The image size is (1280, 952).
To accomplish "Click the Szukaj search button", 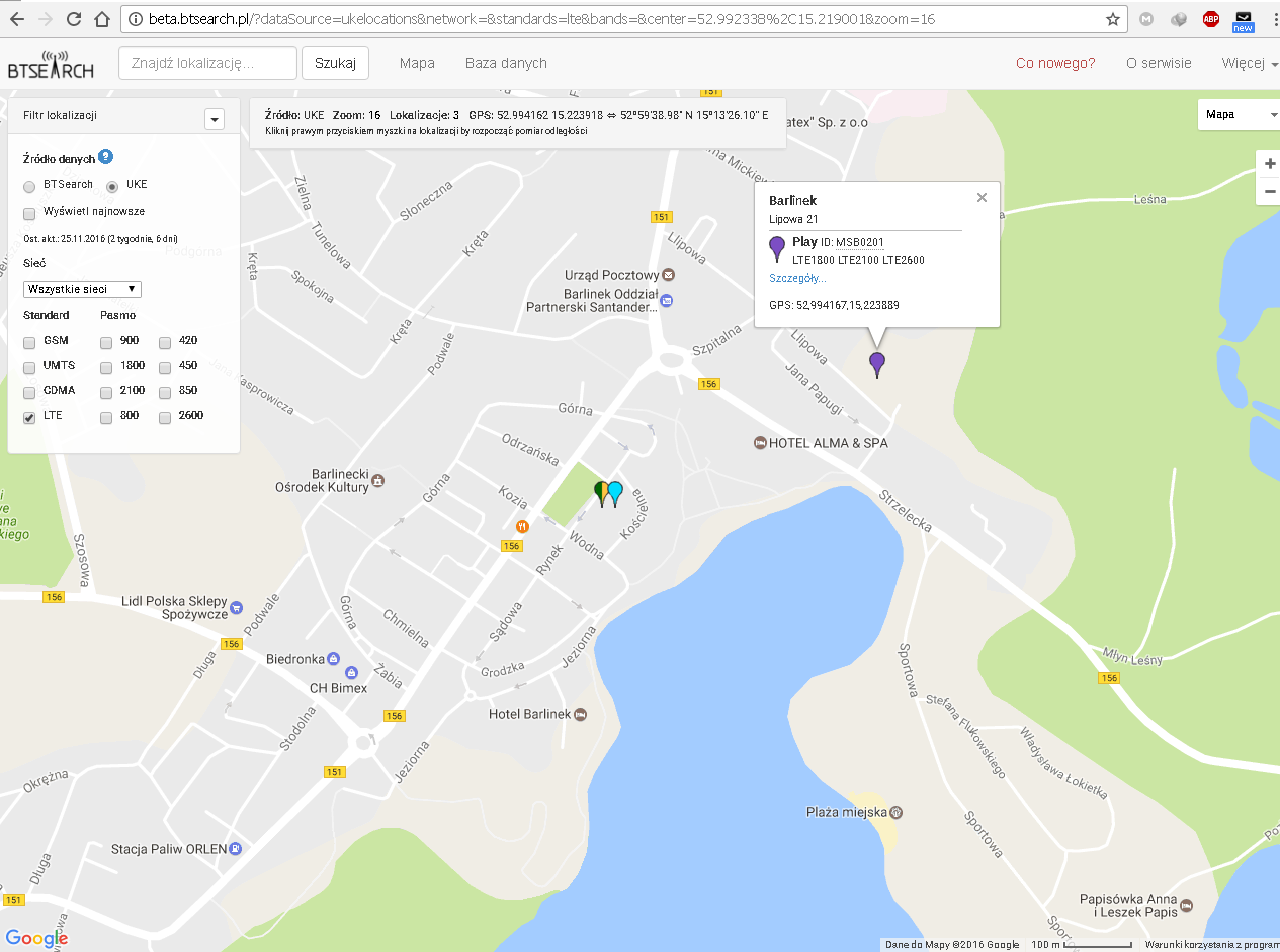I will (x=335, y=63).
